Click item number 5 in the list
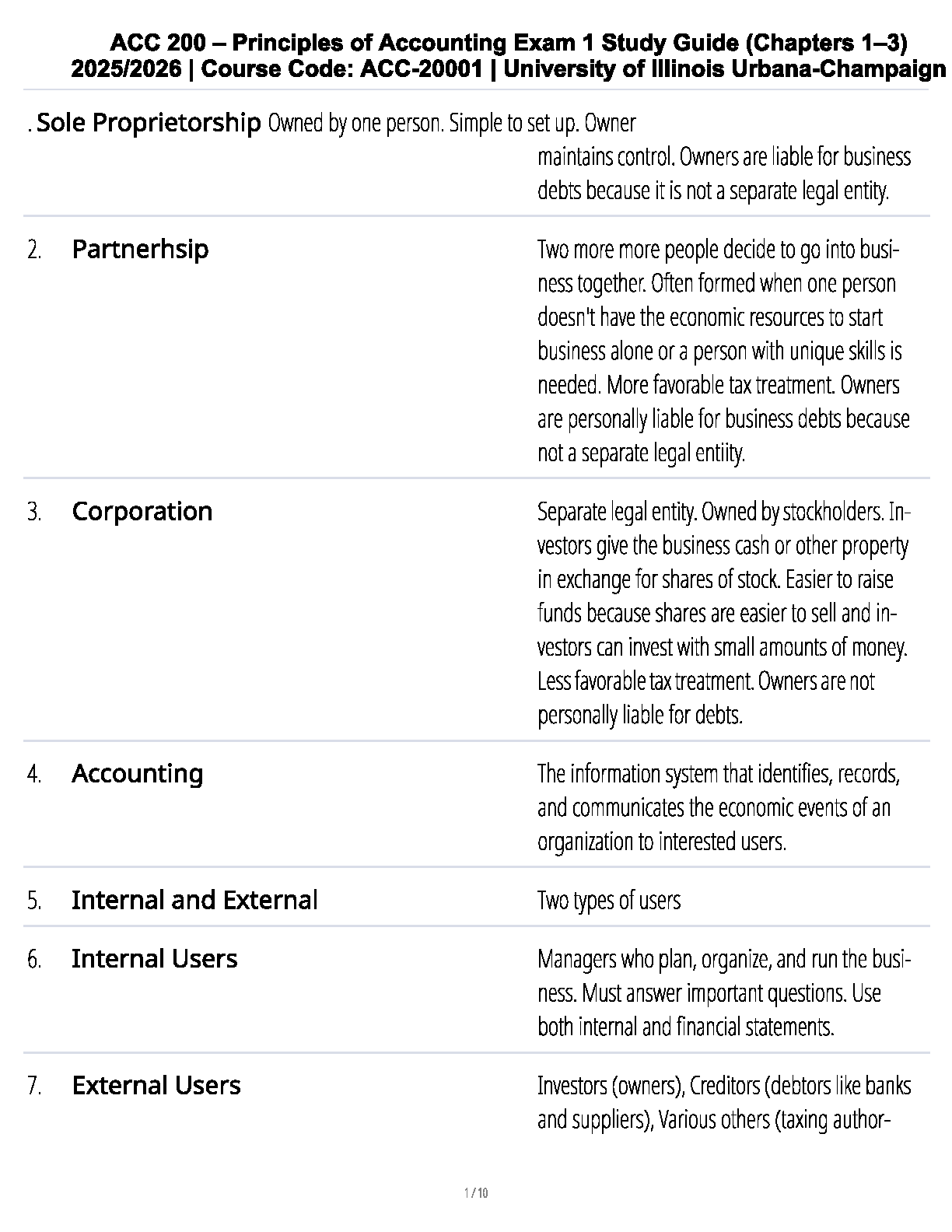 pos(33,901)
